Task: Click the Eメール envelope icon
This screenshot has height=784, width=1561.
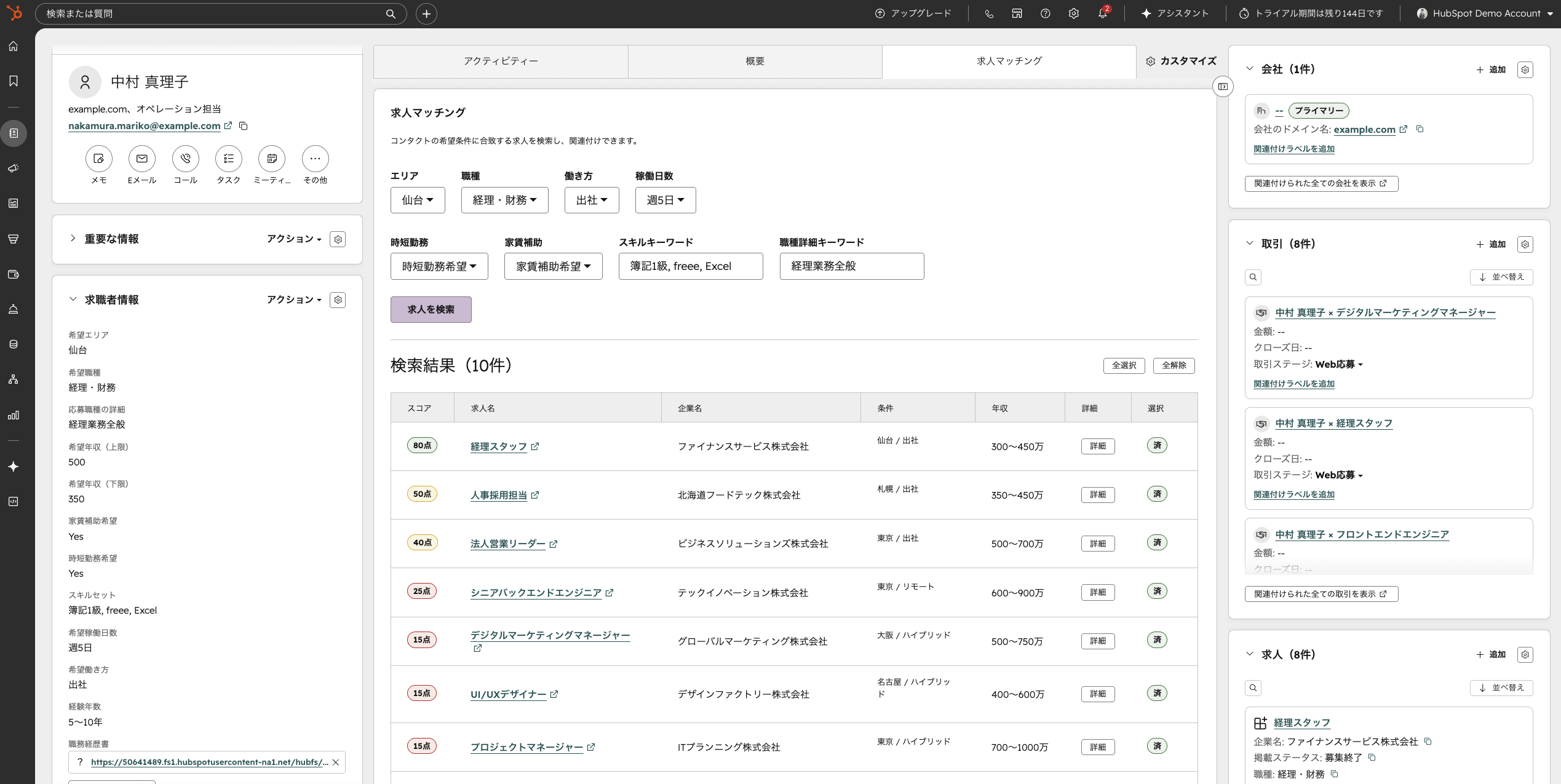Action: coord(142,159)
